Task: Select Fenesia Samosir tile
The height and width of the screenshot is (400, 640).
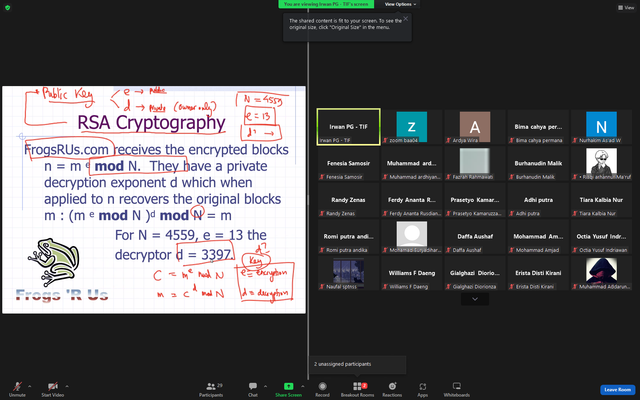Action: [349, 163]
